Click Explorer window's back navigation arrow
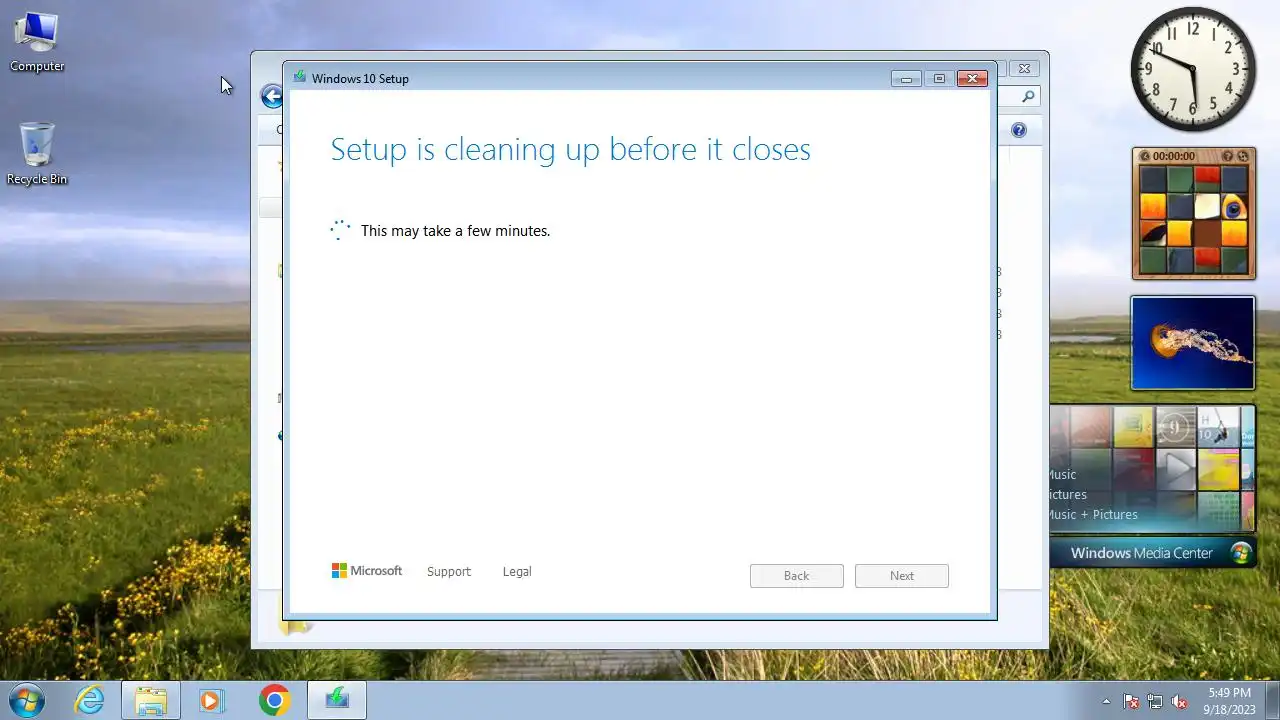Image resolution: width=1280 pixels, height=720 pixels. (271, 96)
